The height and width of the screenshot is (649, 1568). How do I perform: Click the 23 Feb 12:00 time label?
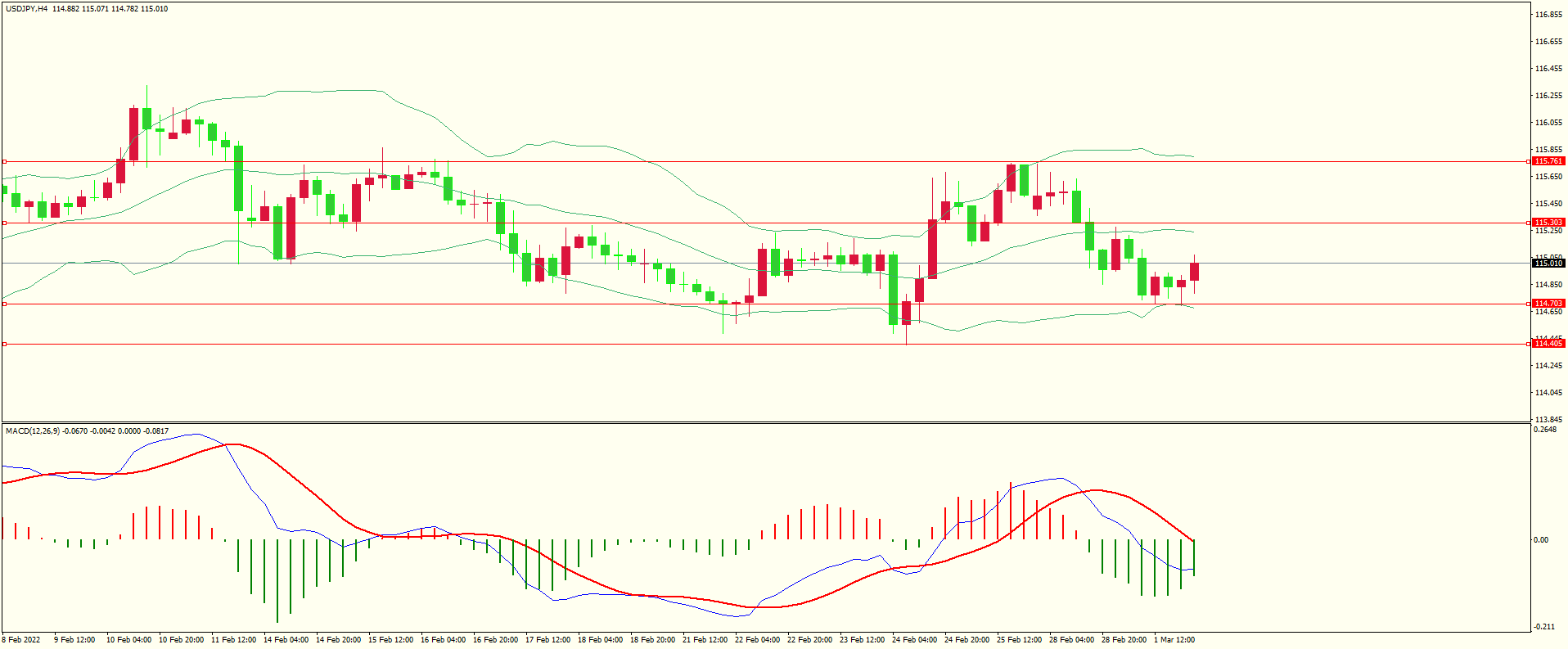862,640
